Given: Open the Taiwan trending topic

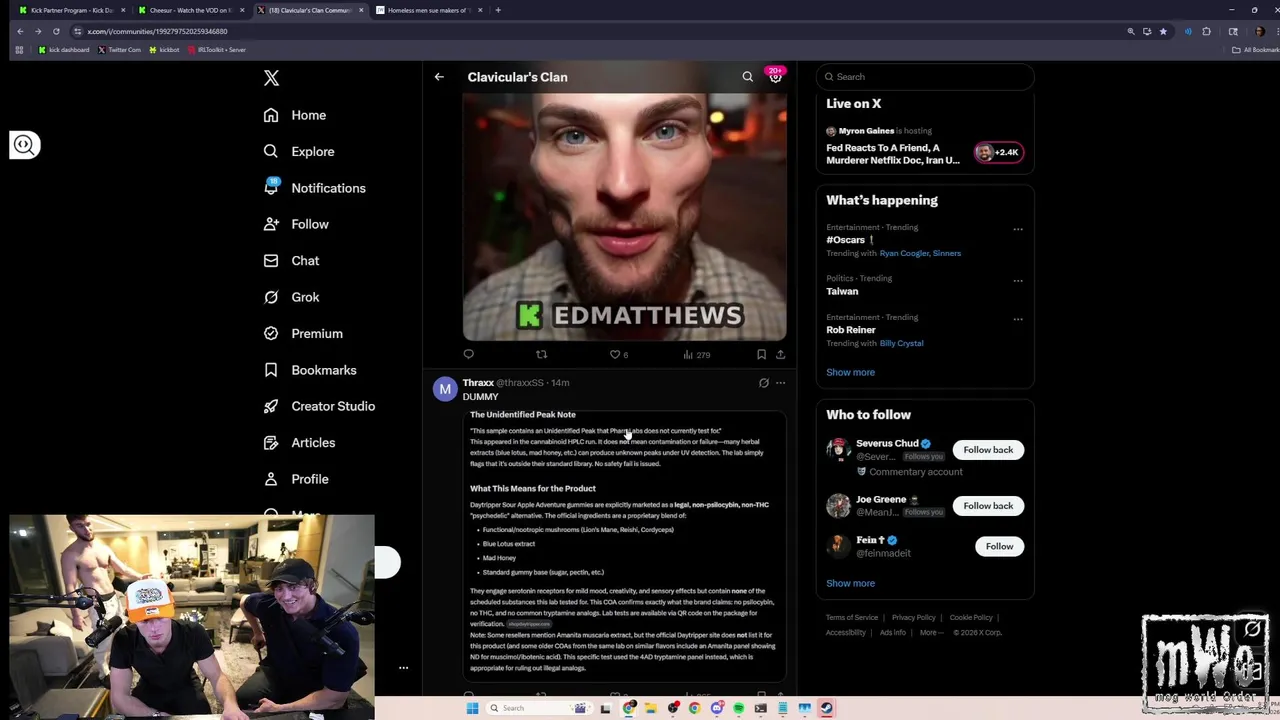Looking at the screenshot, I should point(842,291).
